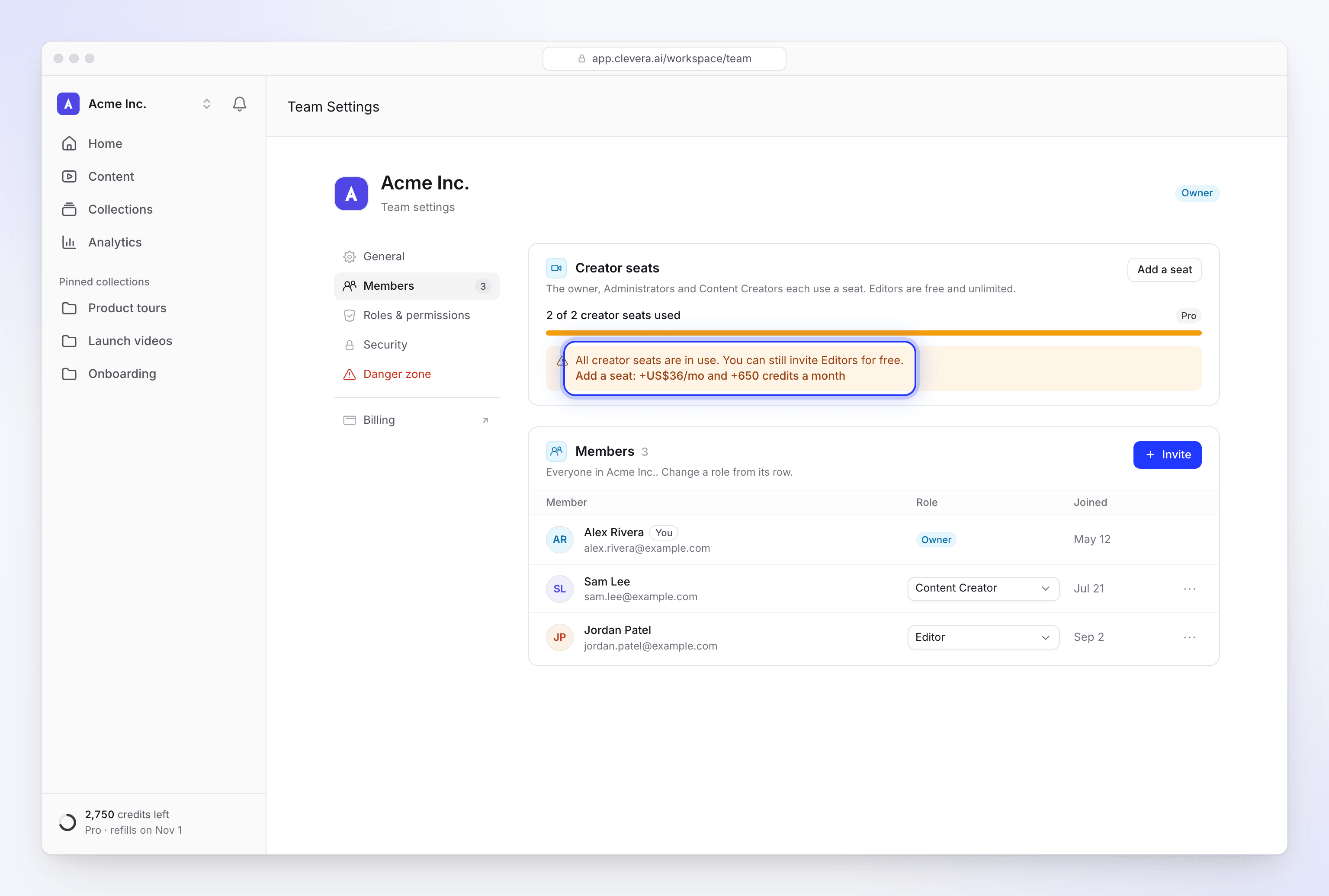Click jordan.patel@example.com email text

[x=651, y=646]
